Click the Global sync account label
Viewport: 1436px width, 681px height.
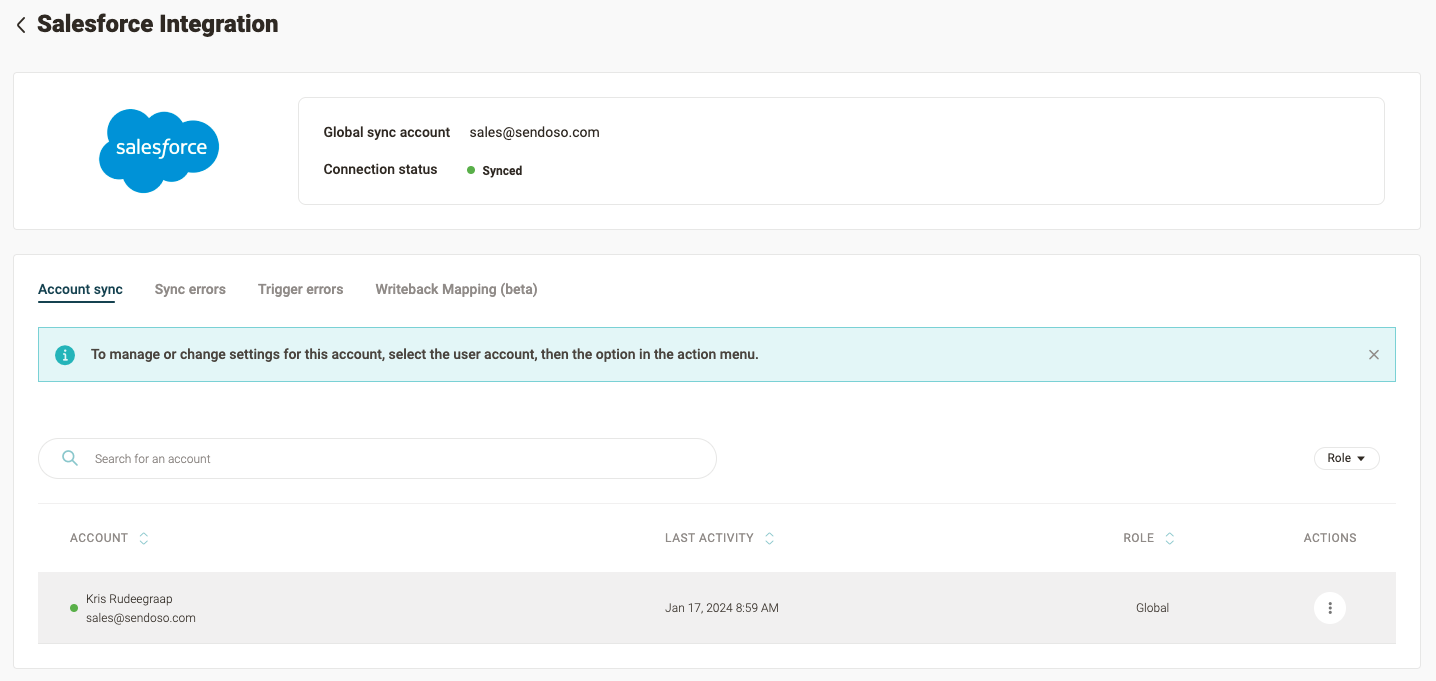pos(387,132)
